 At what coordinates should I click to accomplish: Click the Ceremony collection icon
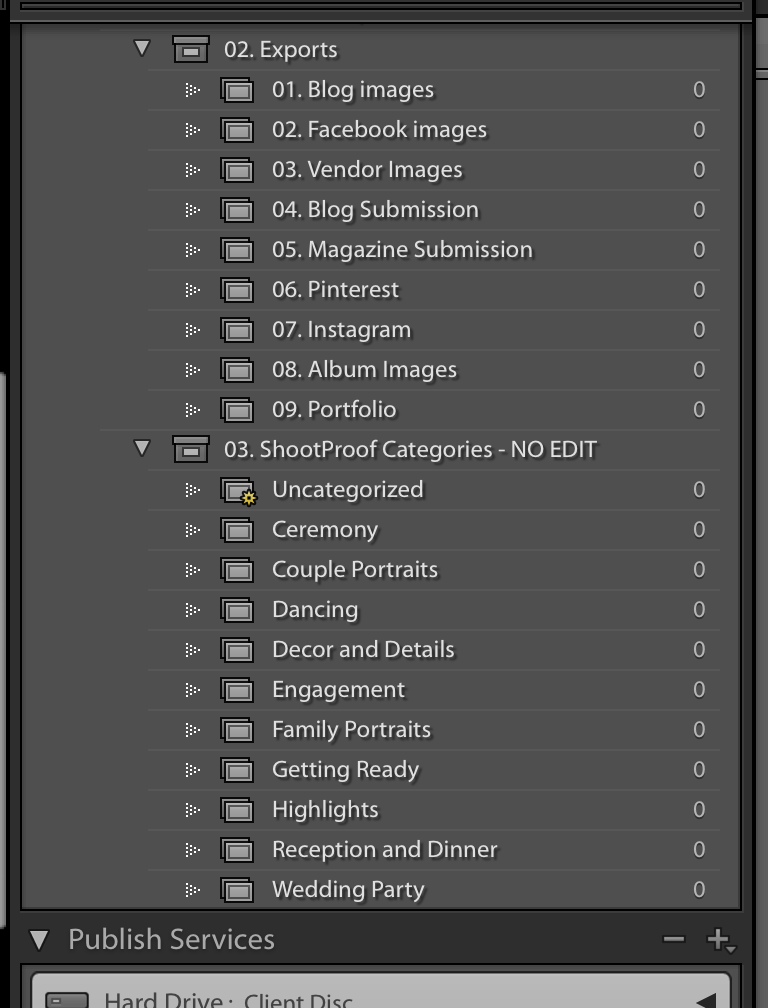237,530
